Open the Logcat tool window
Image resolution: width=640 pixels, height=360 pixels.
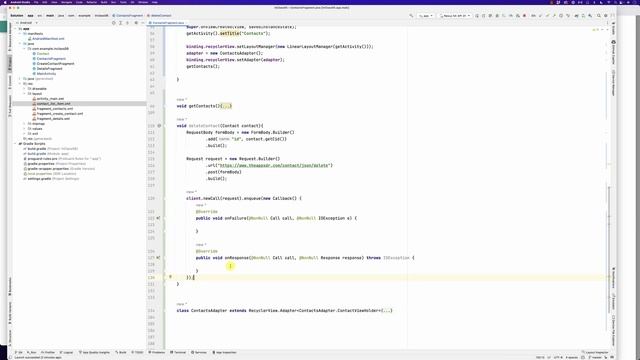coord(67,352)
